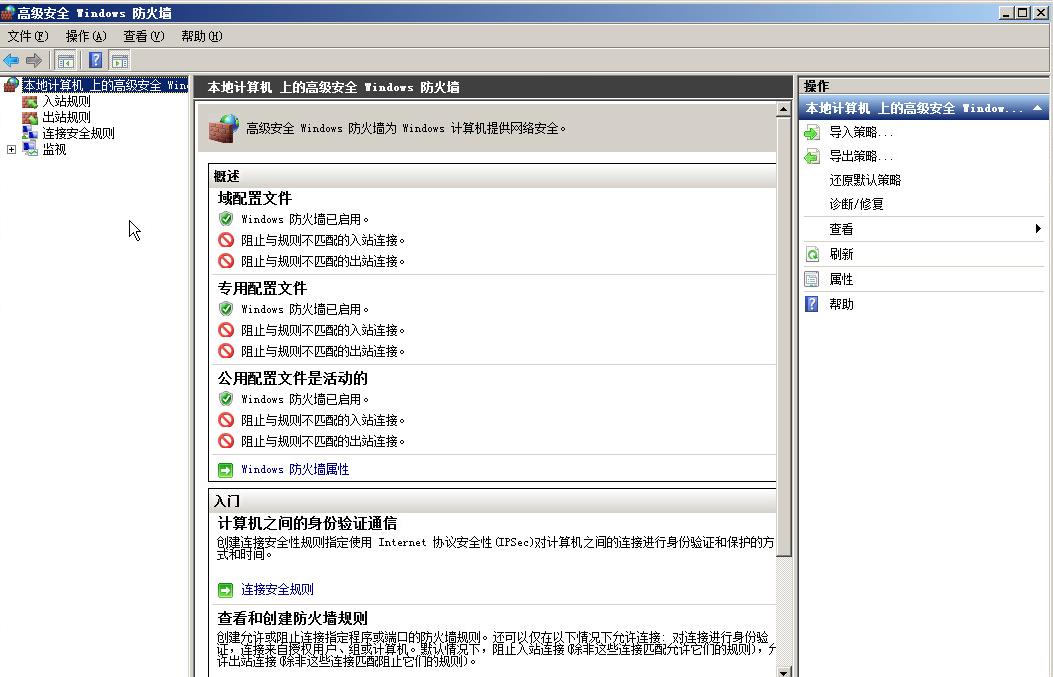The width and height of the screenshot is (1053, 677).
Task: Click the 导出策略 green arrow icon
Action: (812, 156)
